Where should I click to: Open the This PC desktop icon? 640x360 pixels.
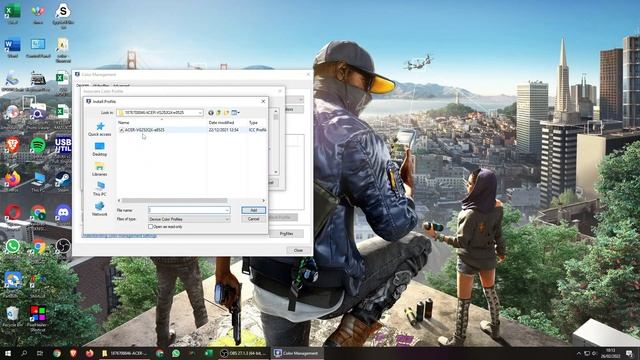tap(38, 181)
